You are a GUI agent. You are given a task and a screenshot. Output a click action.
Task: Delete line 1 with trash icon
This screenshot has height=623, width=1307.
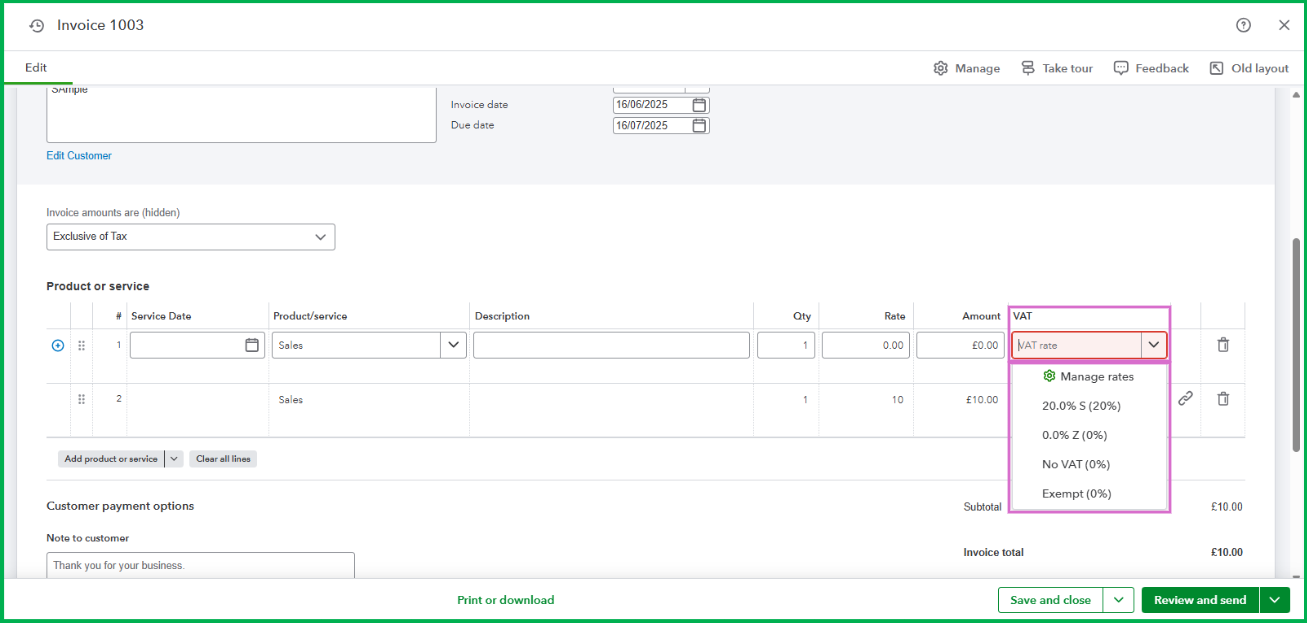[1223, 344]
